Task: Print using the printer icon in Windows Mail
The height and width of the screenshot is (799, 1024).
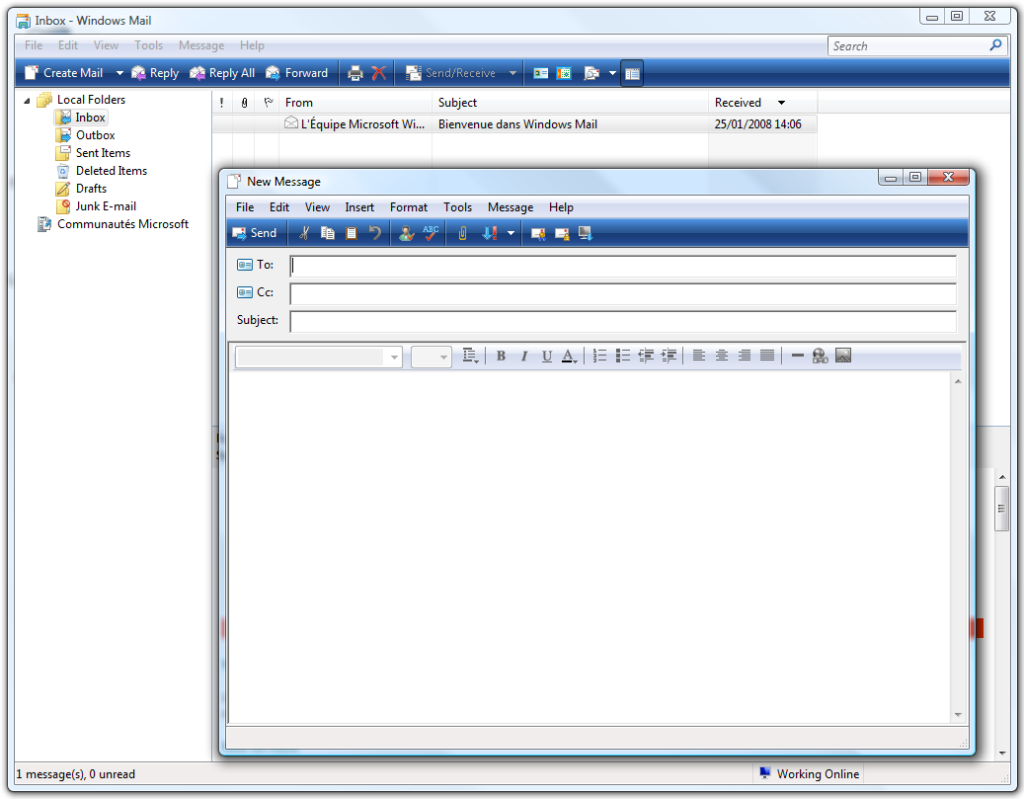Action: click(355, 73)
